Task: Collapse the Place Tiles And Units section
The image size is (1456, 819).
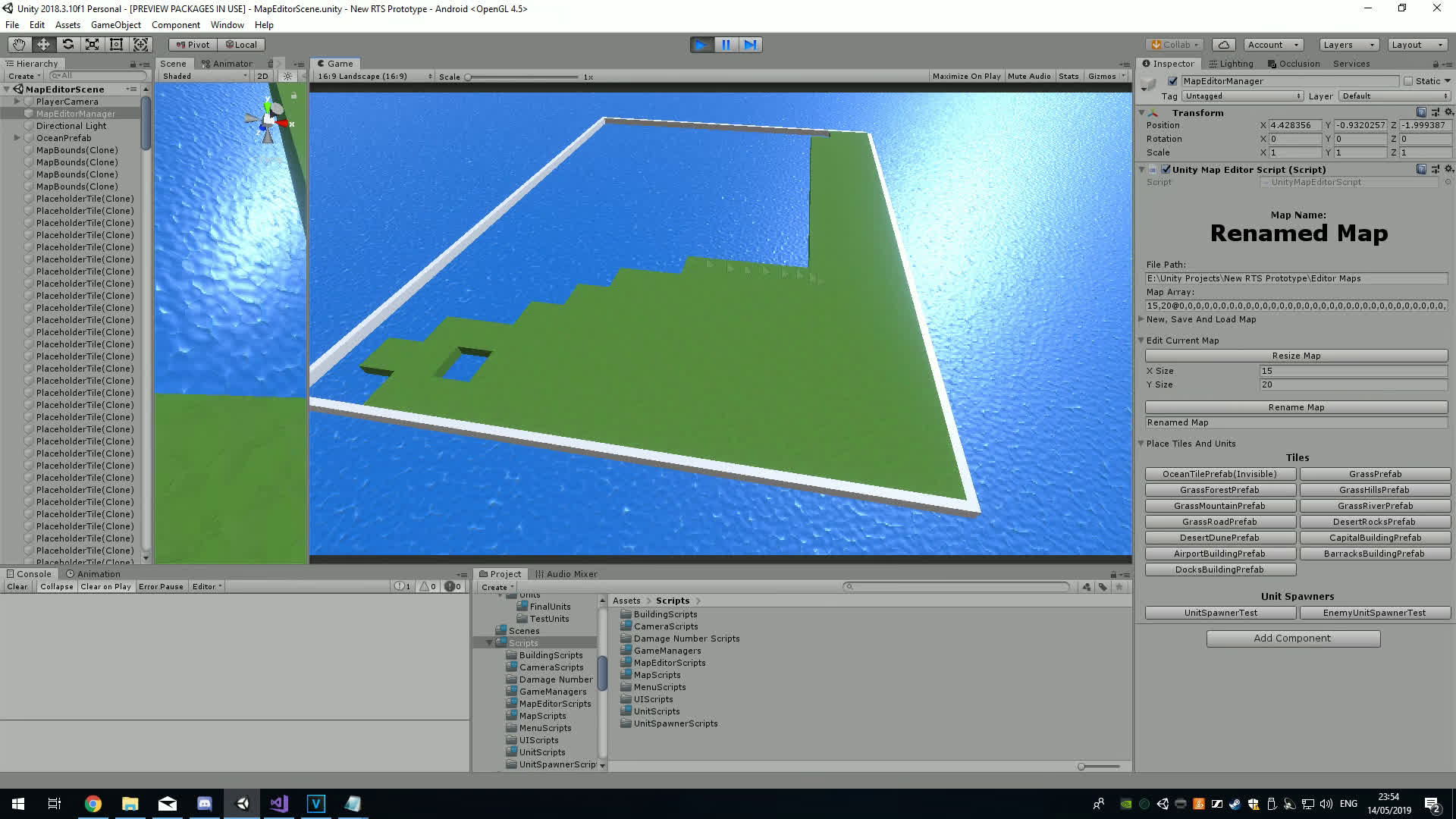Action: tap(1141, 444)
